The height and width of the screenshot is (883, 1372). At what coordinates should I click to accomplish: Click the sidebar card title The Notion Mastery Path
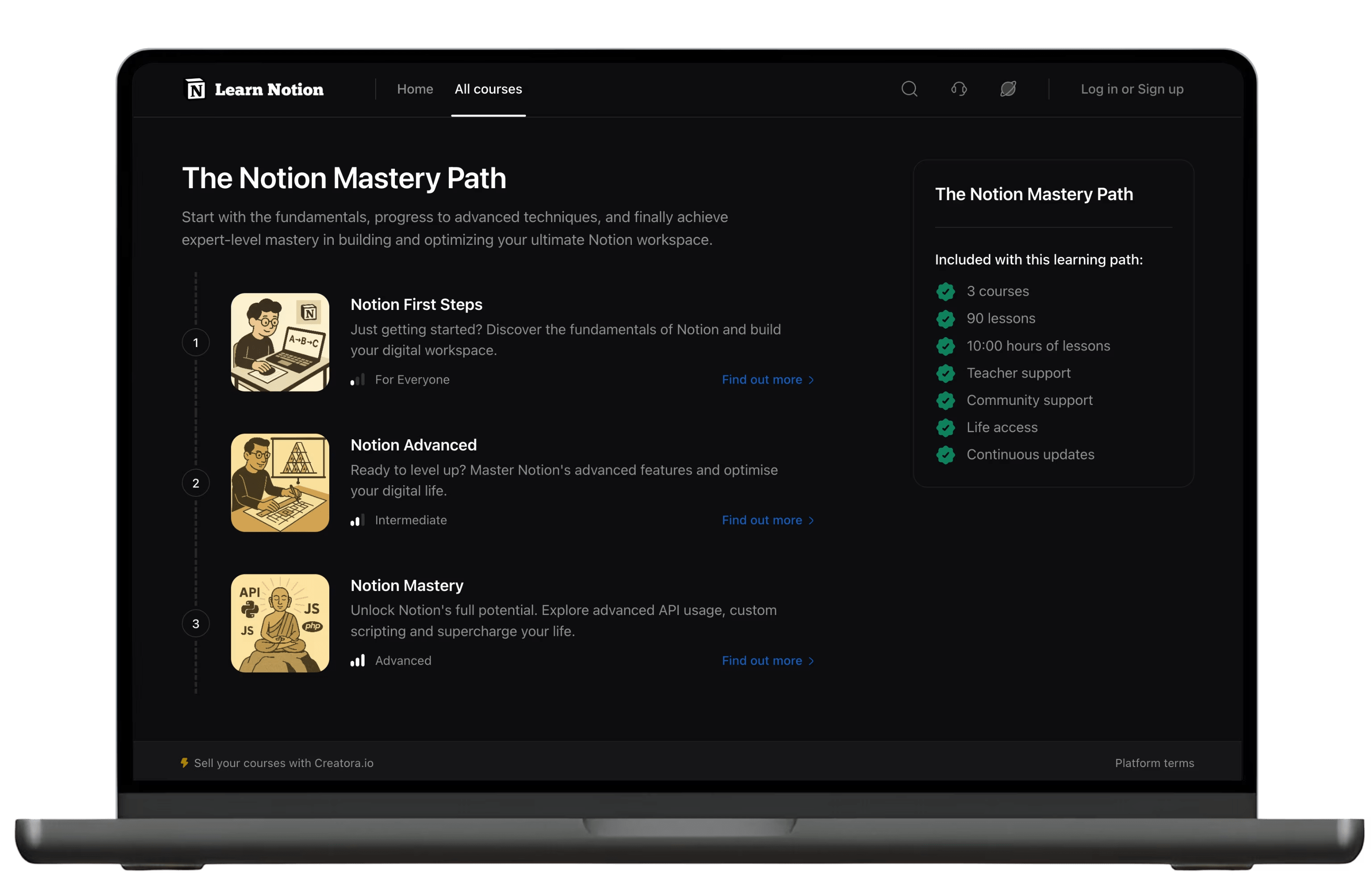pos(1034,194)
